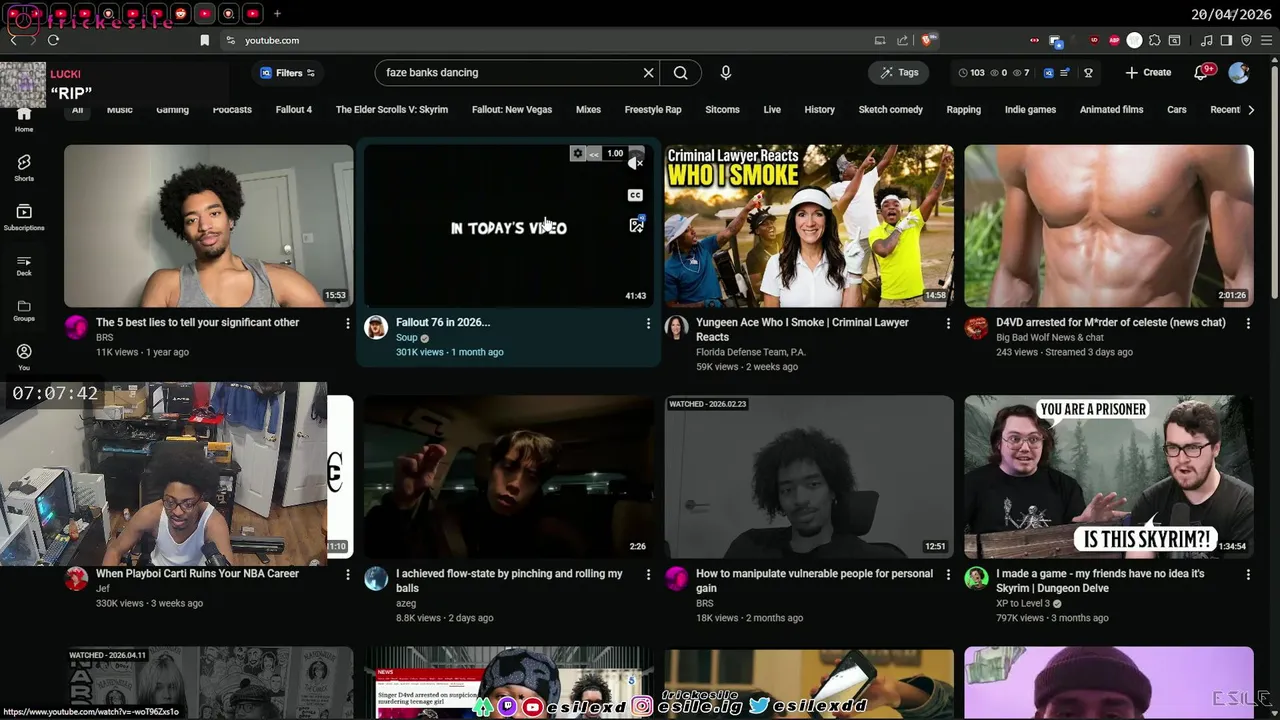Open the browser extensions puzzle icon

pyautogui.click(x=1155, y=40)
